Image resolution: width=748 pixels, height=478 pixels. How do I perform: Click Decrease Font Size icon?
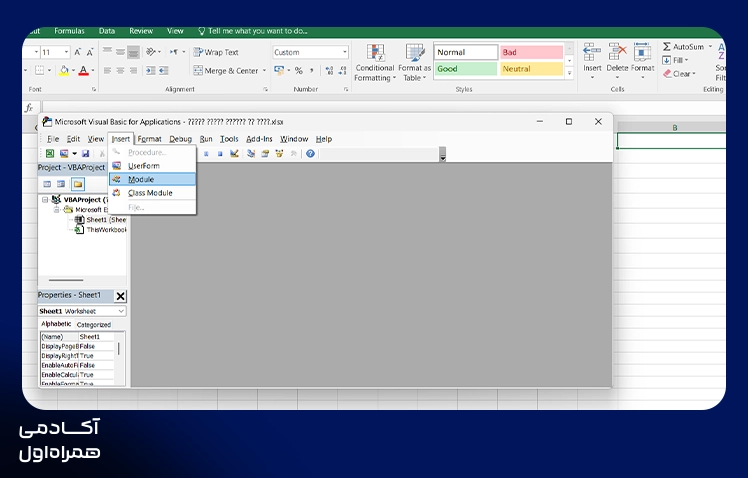tap(90, 52)
